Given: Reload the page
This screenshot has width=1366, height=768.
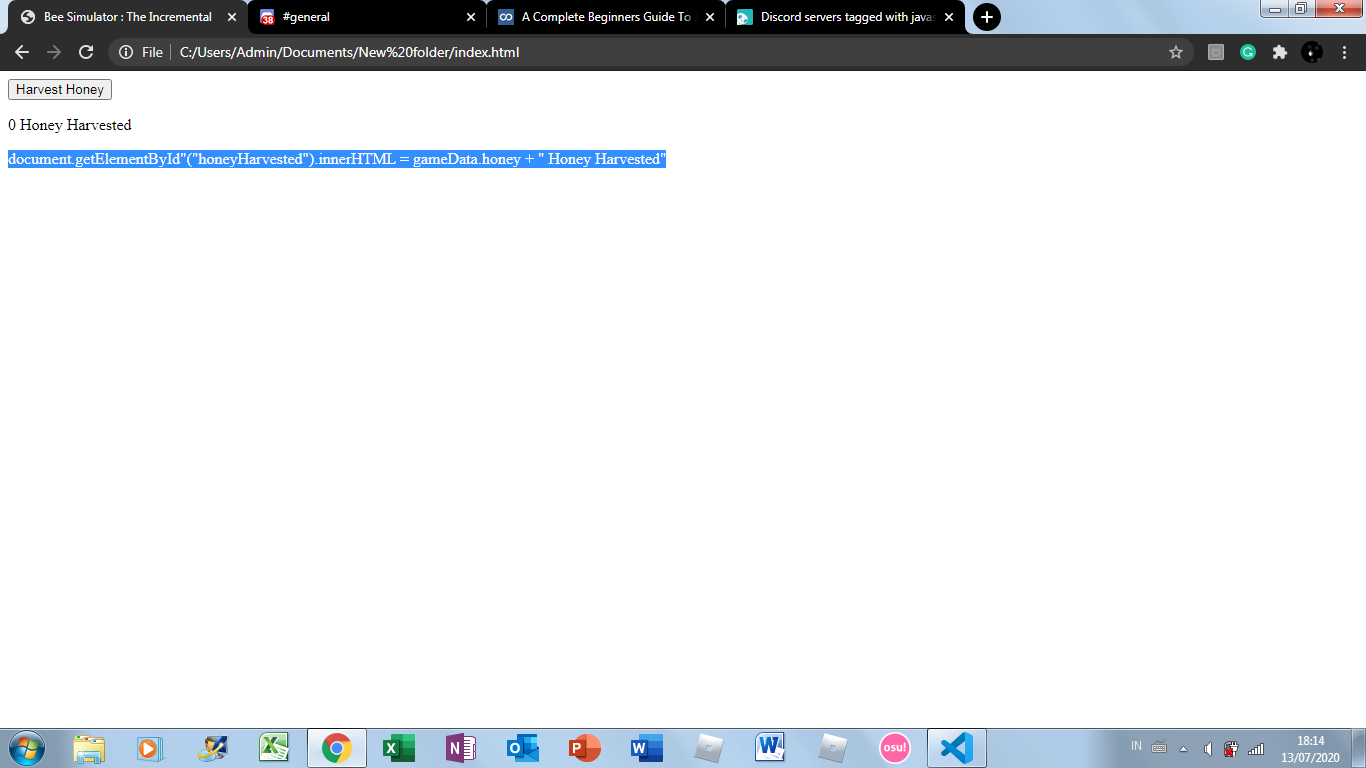Looking at the screenshot, I should [86, 52].
